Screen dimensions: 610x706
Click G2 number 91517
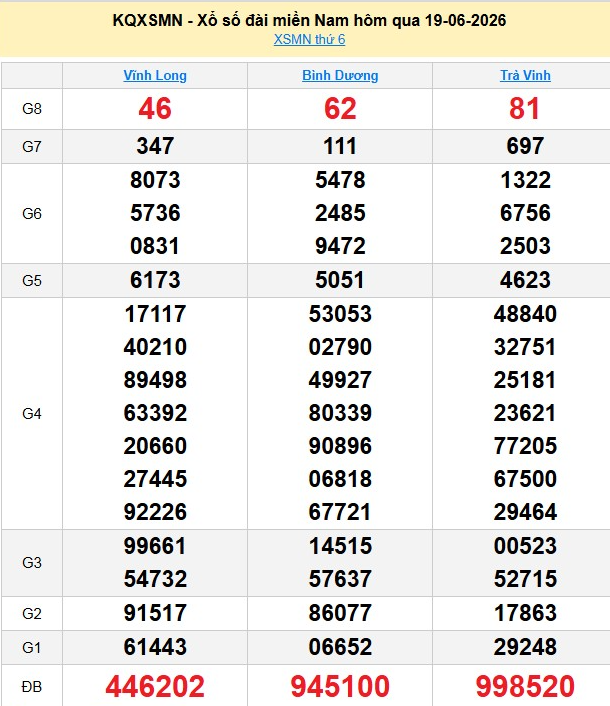pyautogui.click(x=155, y=613)
